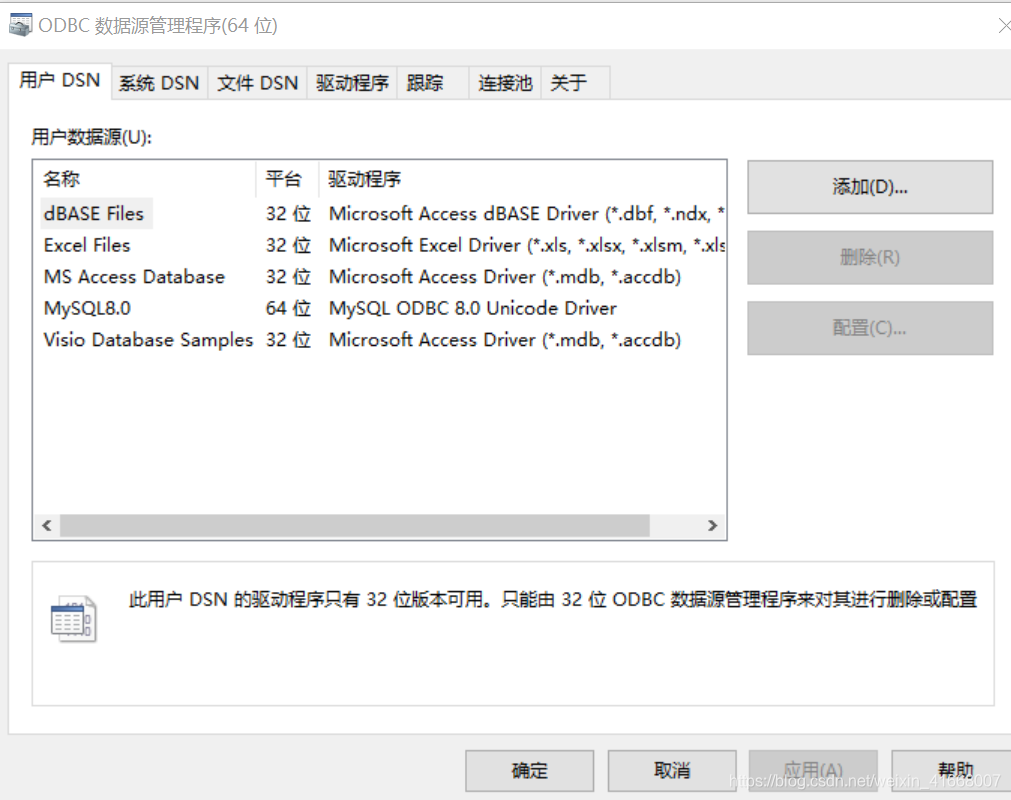Cancel with the 取消 button
The width and height of the screenshot is (1011, 800).
pos(672,770)
